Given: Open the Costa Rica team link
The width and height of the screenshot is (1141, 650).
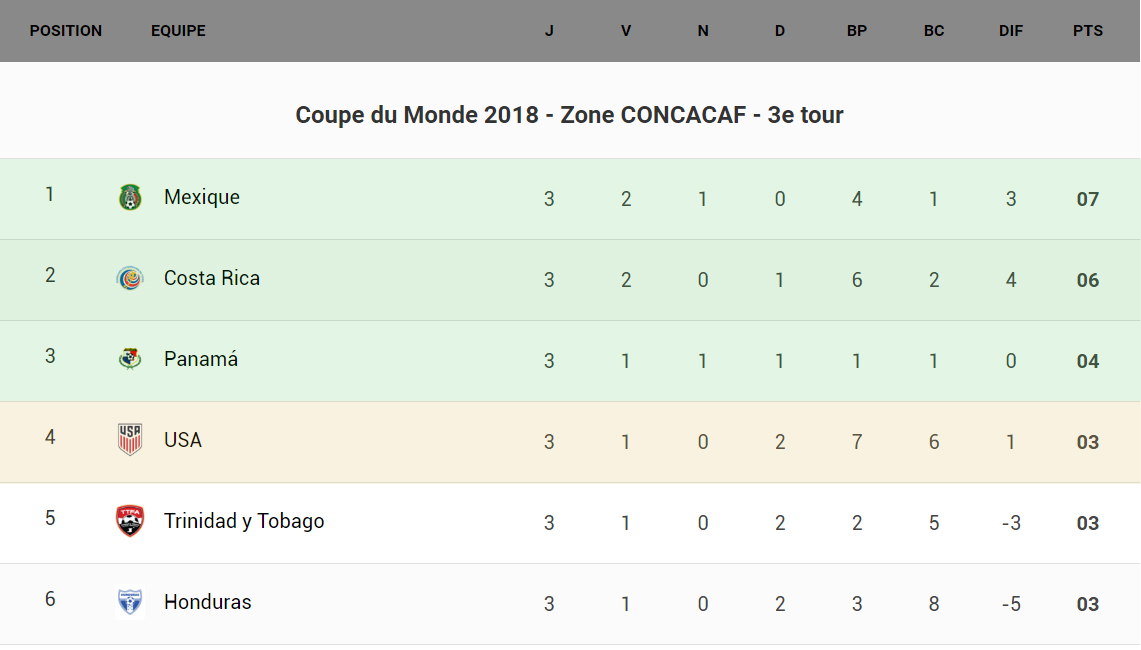Looking at the screenshot, I should [x=212, y=278].
